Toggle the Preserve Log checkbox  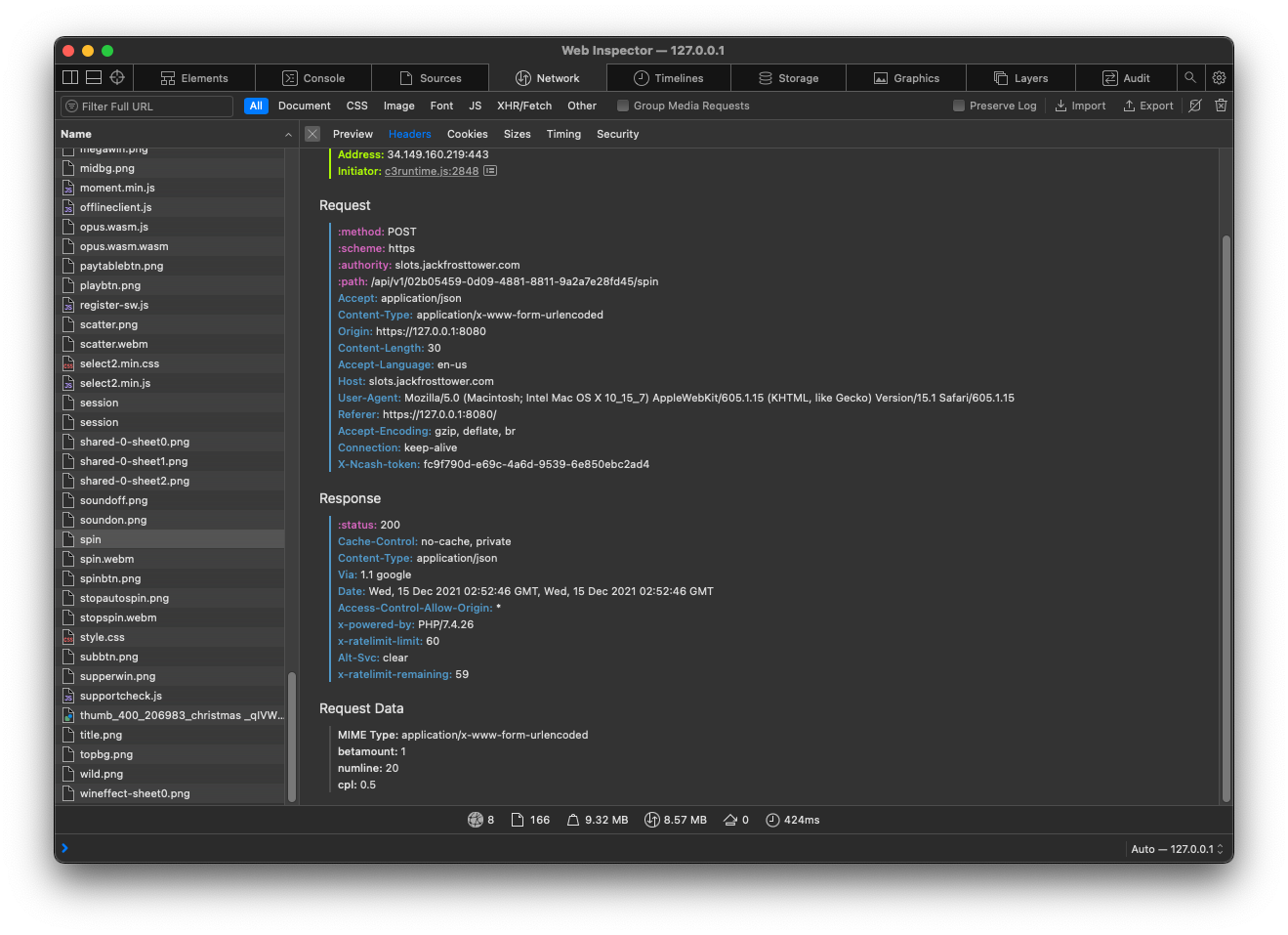(959, 106)
